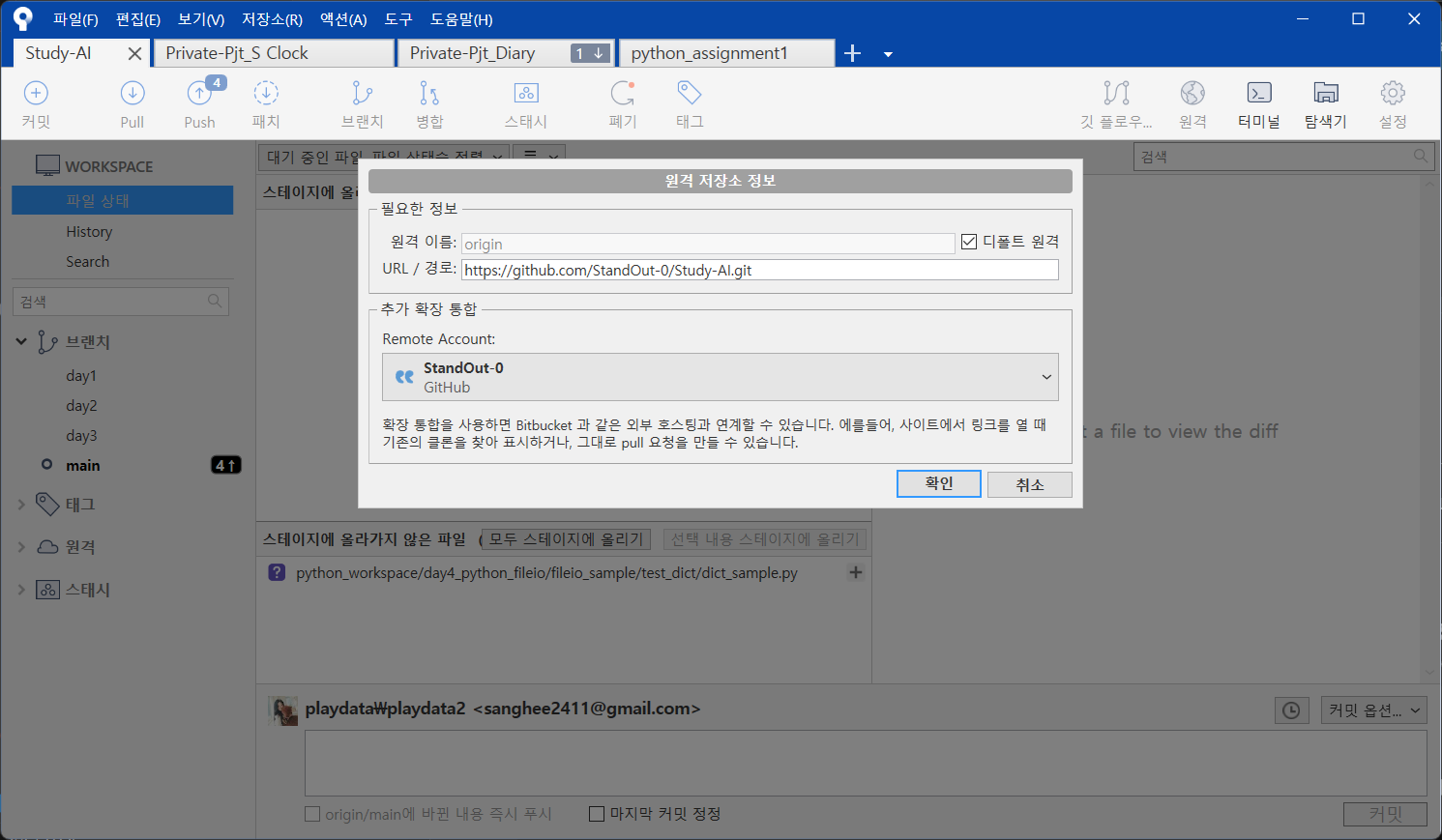Cancel dialog with 취소 button
Image resolution: width=1442 pixels, height=840 pixels.
click(1030, 484)
